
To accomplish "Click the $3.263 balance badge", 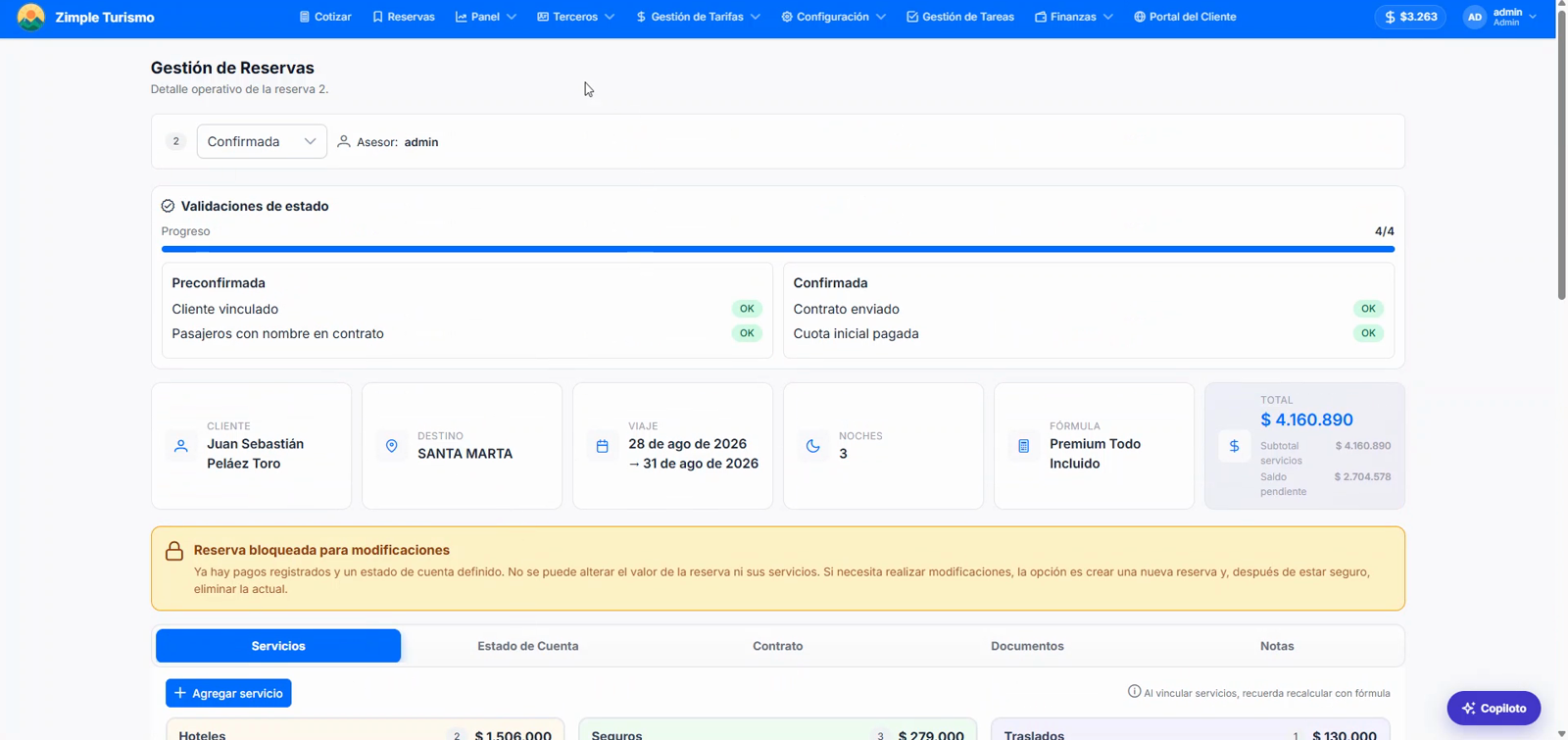I will (1410, 17).
